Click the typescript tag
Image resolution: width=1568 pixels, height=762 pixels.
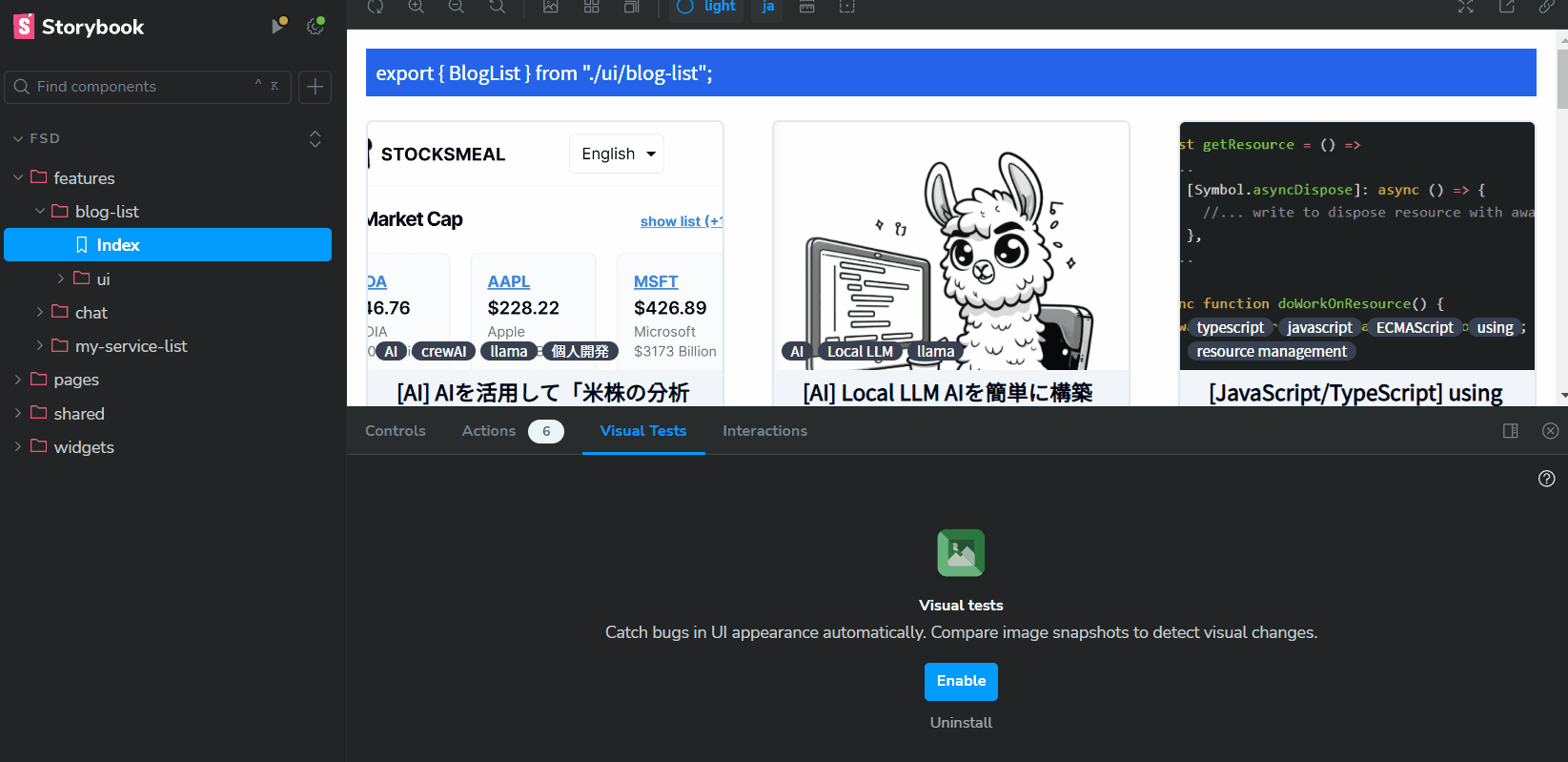1231,328
